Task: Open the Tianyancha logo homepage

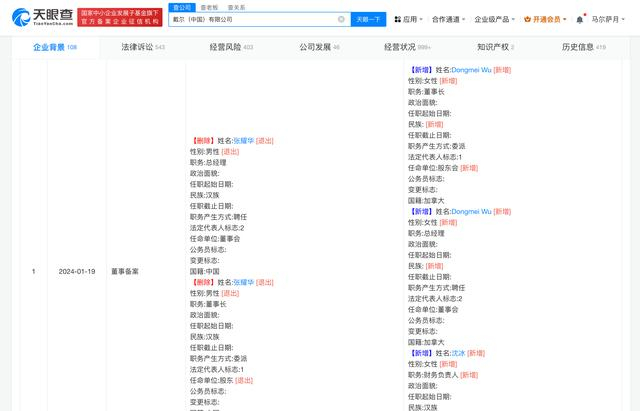Action: pyautogui.click(x=42, y=17)
